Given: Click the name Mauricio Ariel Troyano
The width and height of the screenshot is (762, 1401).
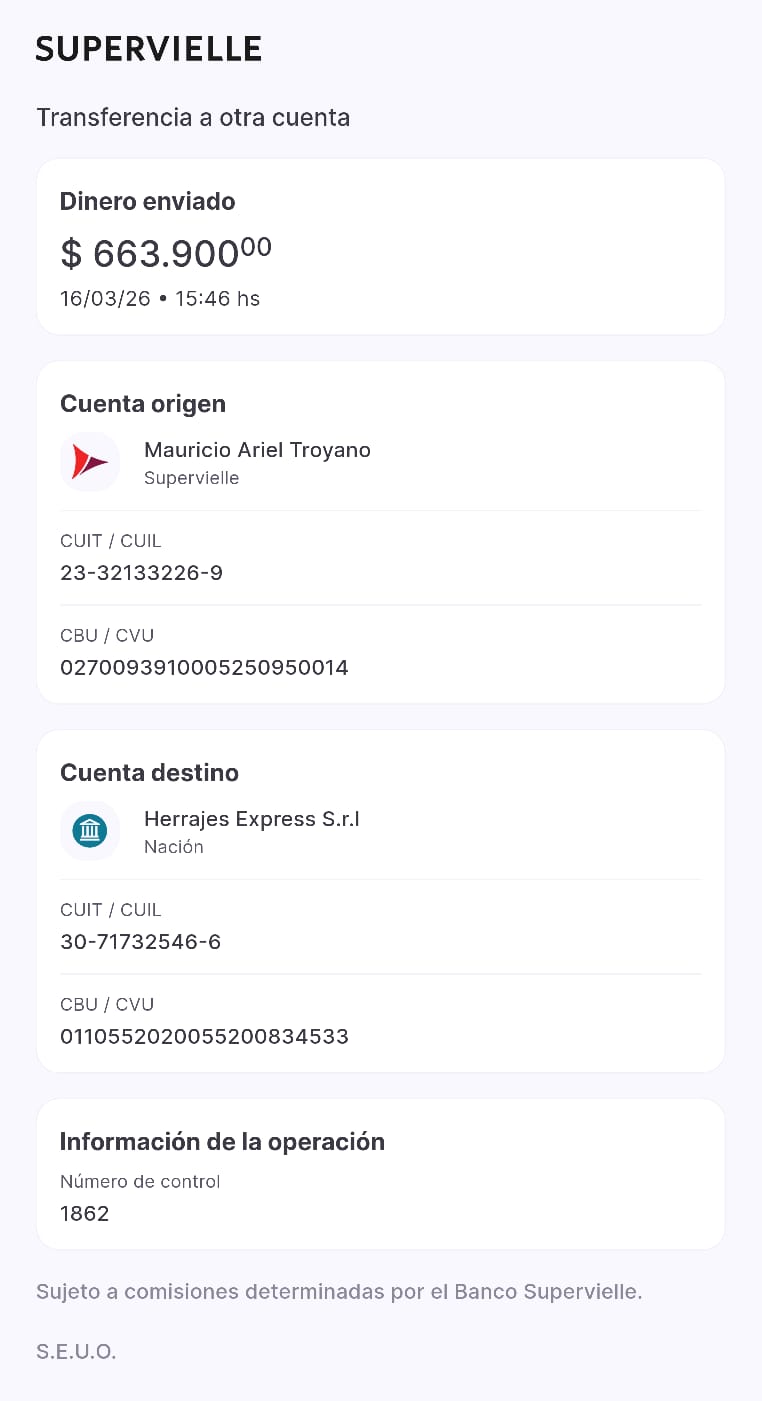Looking at the screenshot, I should (257, 450).
